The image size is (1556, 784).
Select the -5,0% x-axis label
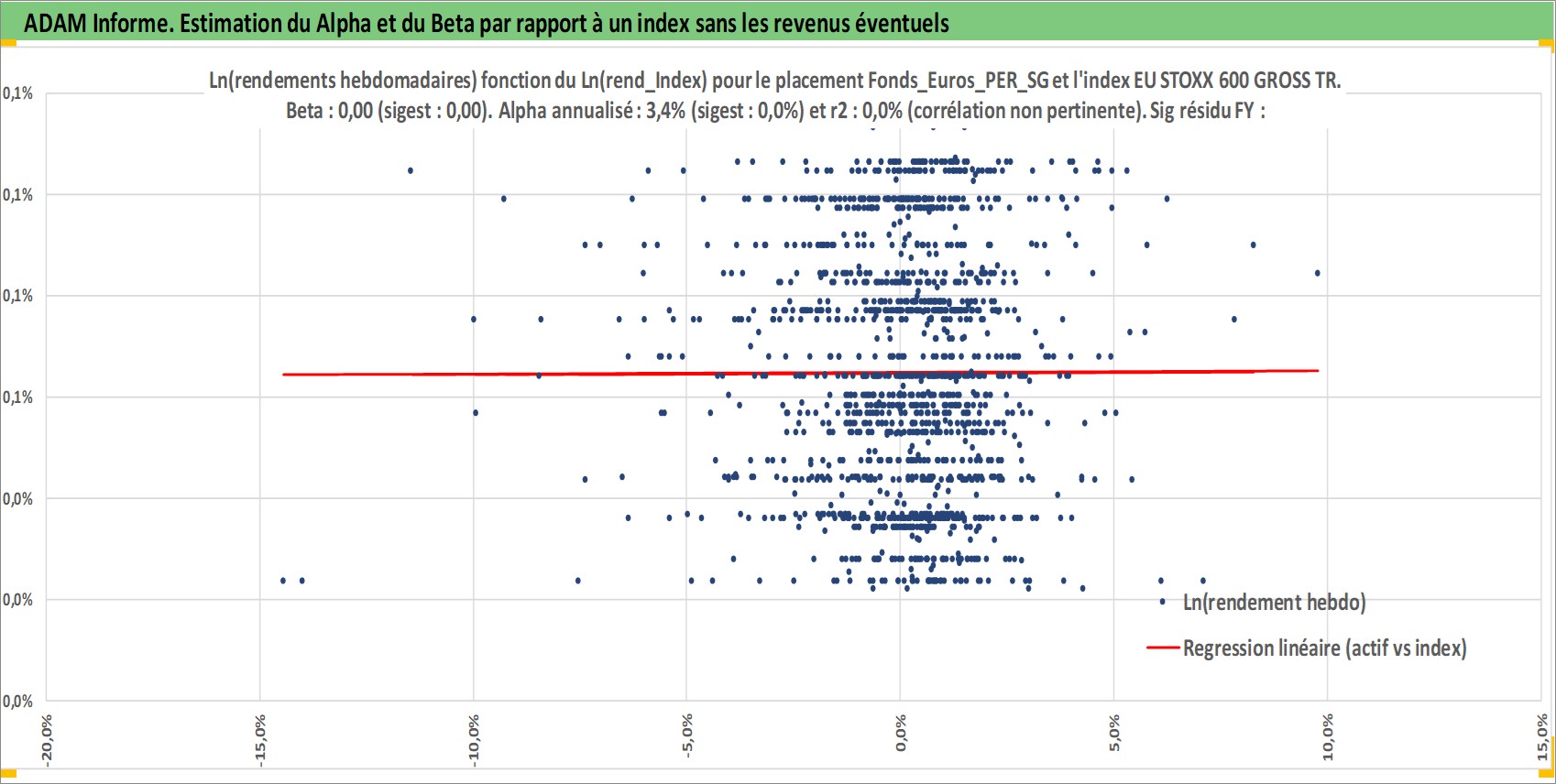[687, 735]
